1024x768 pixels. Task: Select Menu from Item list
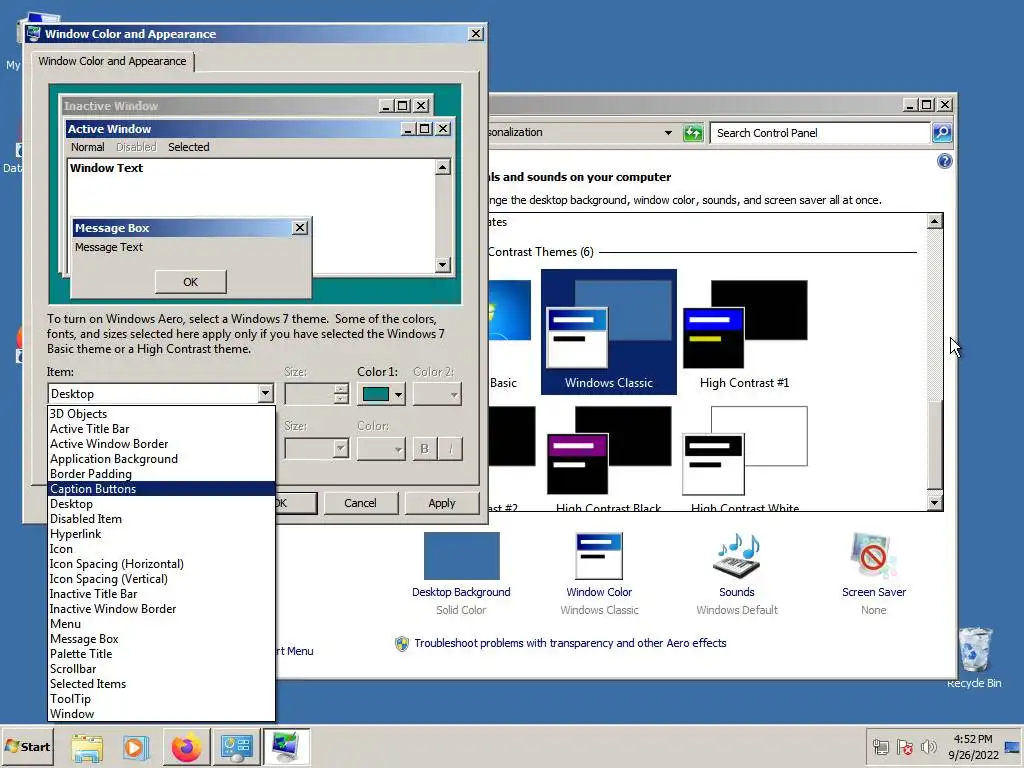[x=161, y=624]
